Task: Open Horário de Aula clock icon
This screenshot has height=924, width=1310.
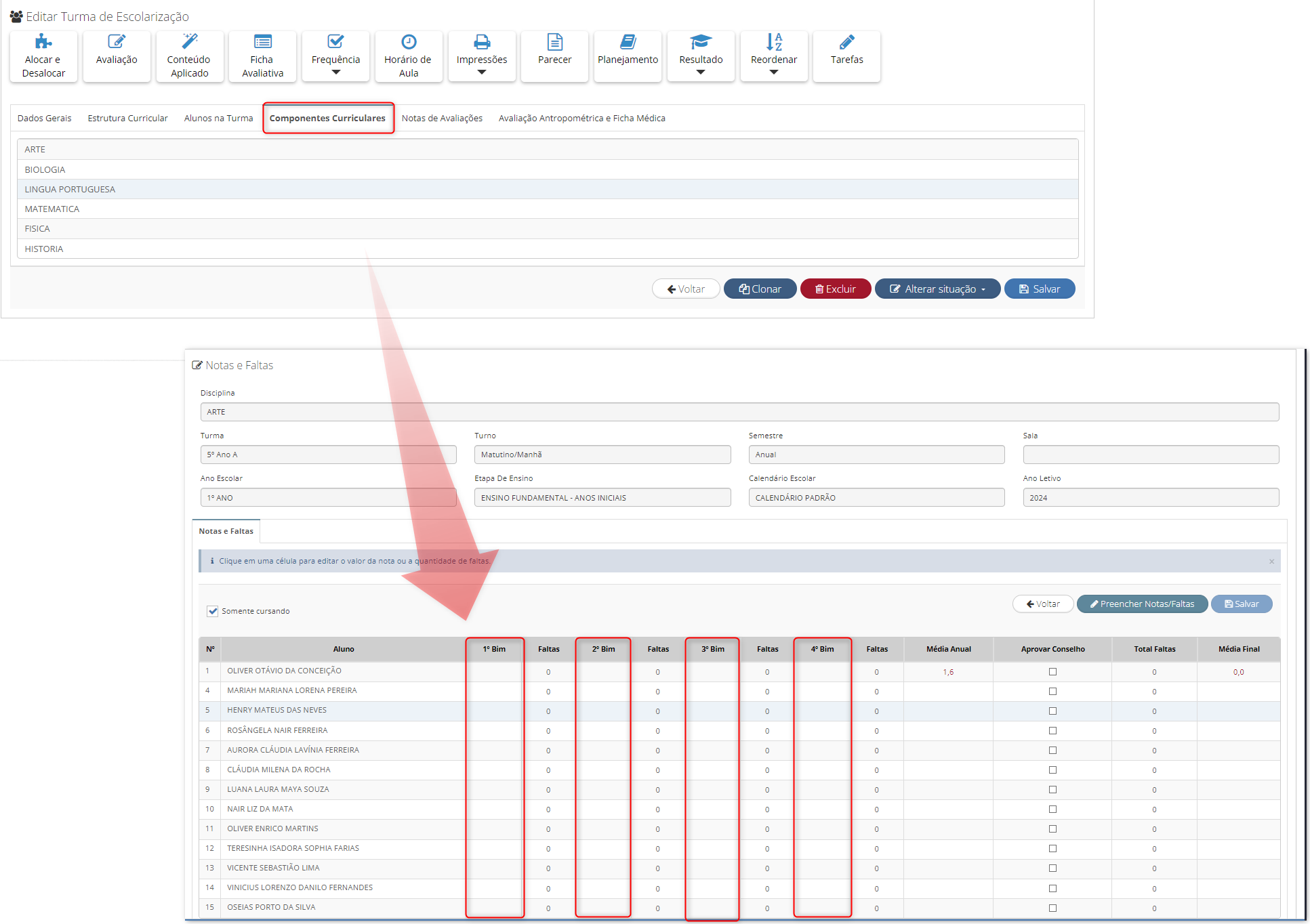Action: click(409, 42)
